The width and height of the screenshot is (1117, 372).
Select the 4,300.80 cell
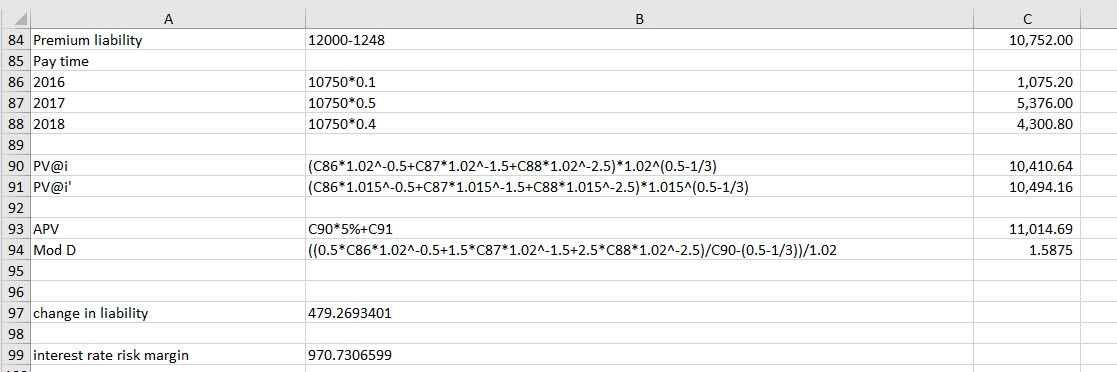[x=1027, y=124]
